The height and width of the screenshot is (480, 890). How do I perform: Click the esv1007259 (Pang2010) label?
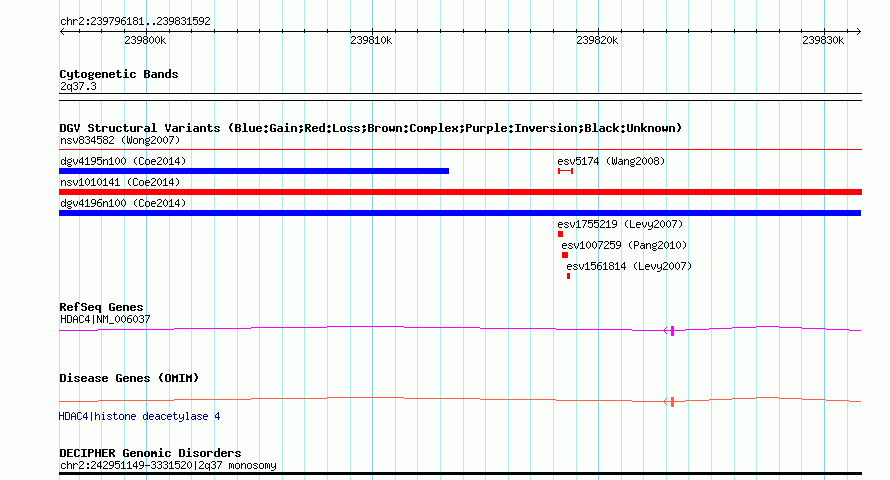click(x=624, y=245)
